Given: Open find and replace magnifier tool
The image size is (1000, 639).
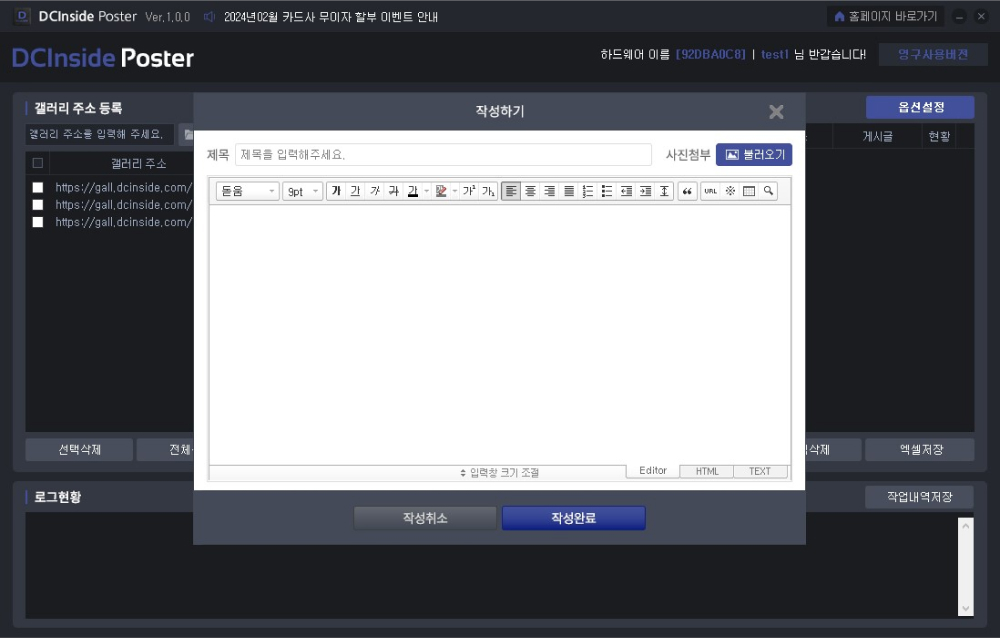Looking at the screenshot, I should click(768, 191).
